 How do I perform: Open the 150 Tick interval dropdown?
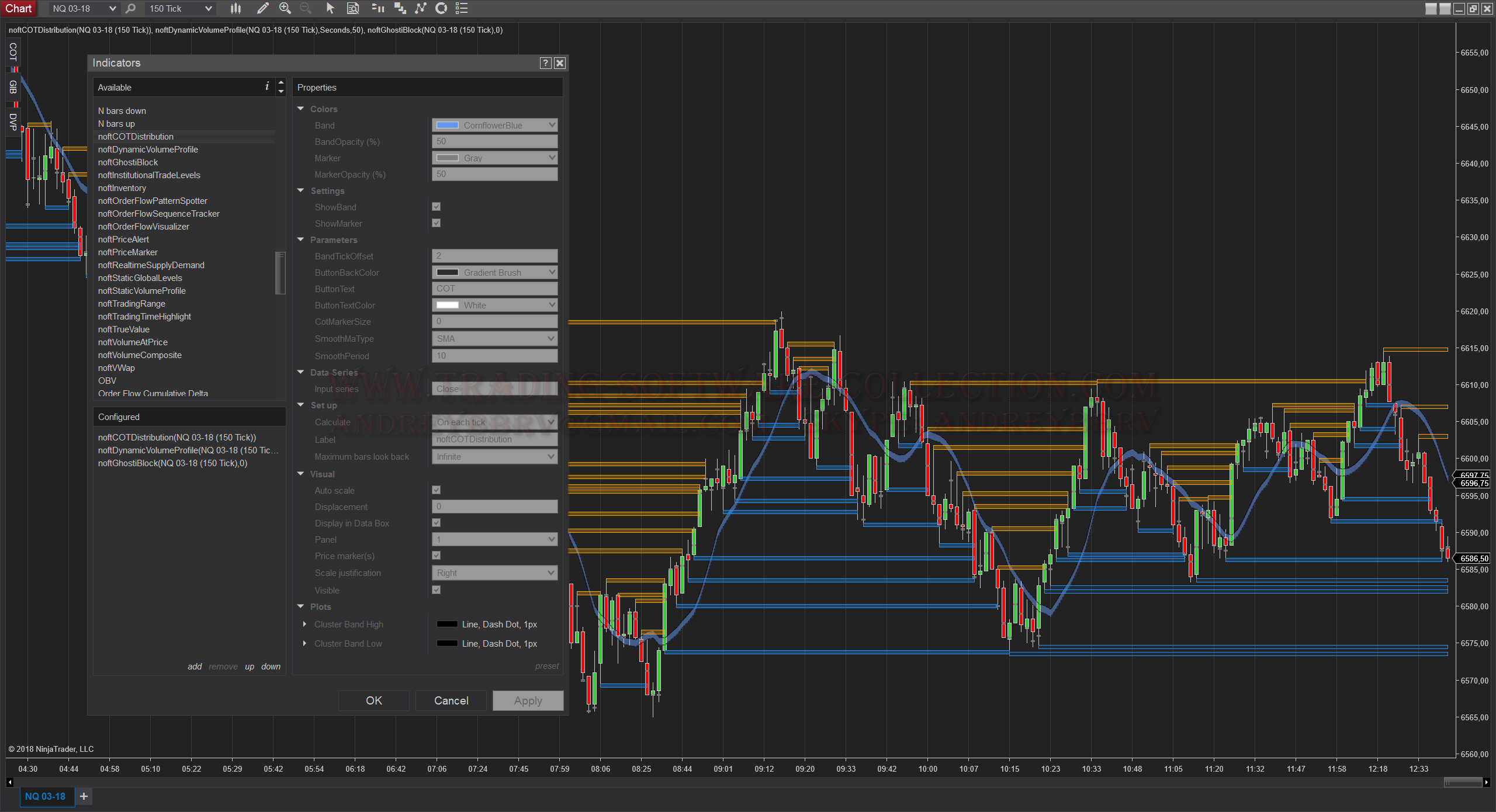pos(180,8)
